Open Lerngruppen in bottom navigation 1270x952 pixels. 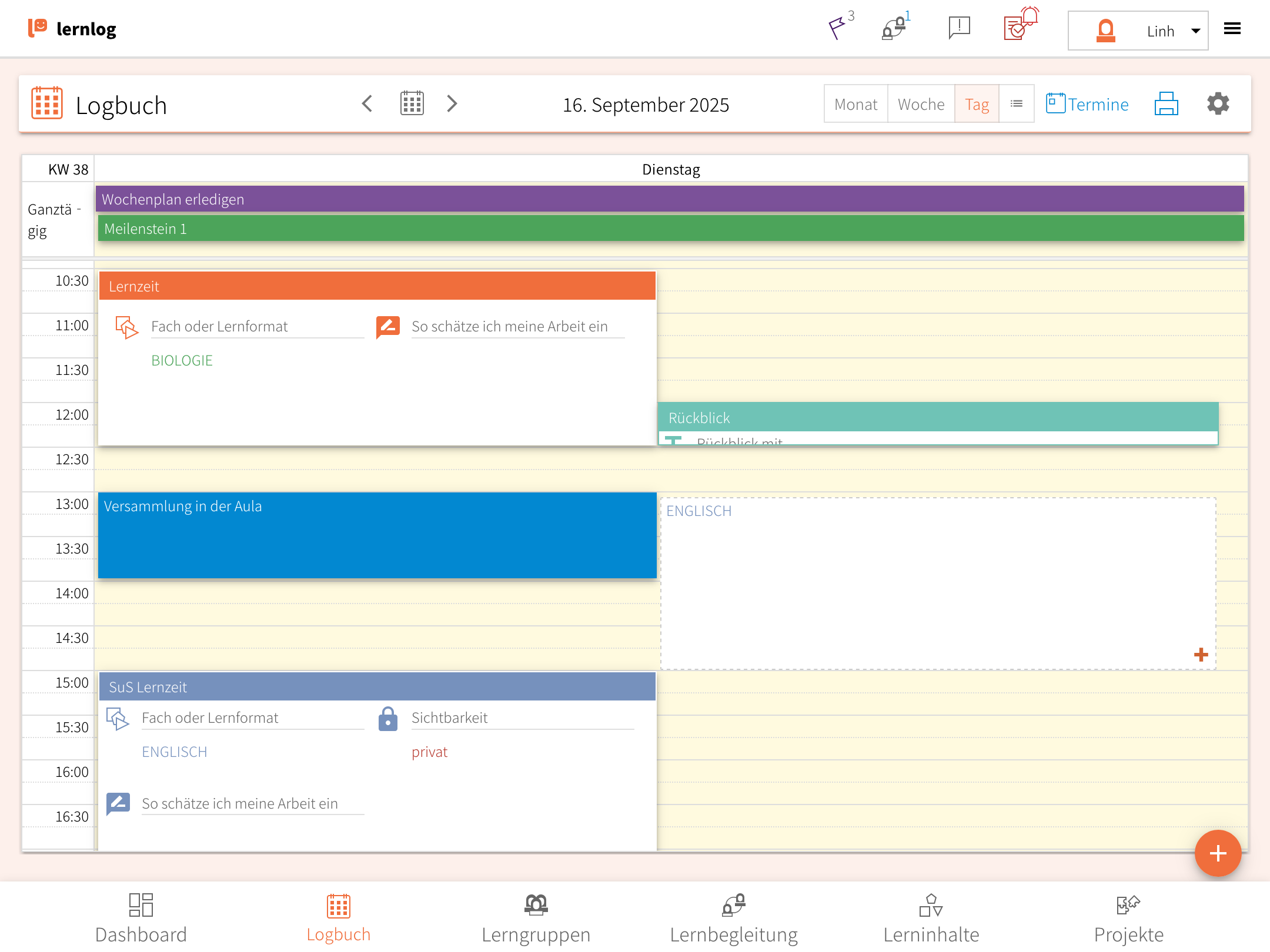coord(536,918)
